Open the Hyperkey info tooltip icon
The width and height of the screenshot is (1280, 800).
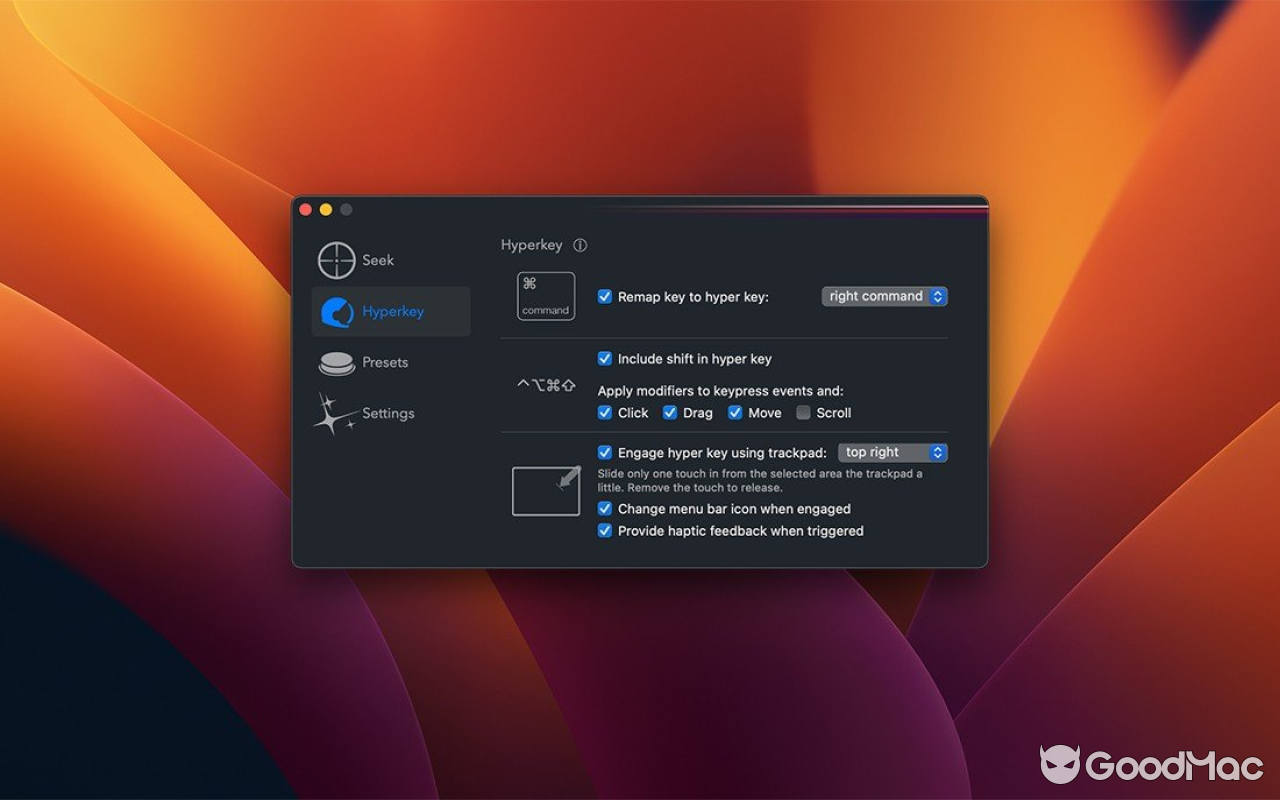click(580, 244)
